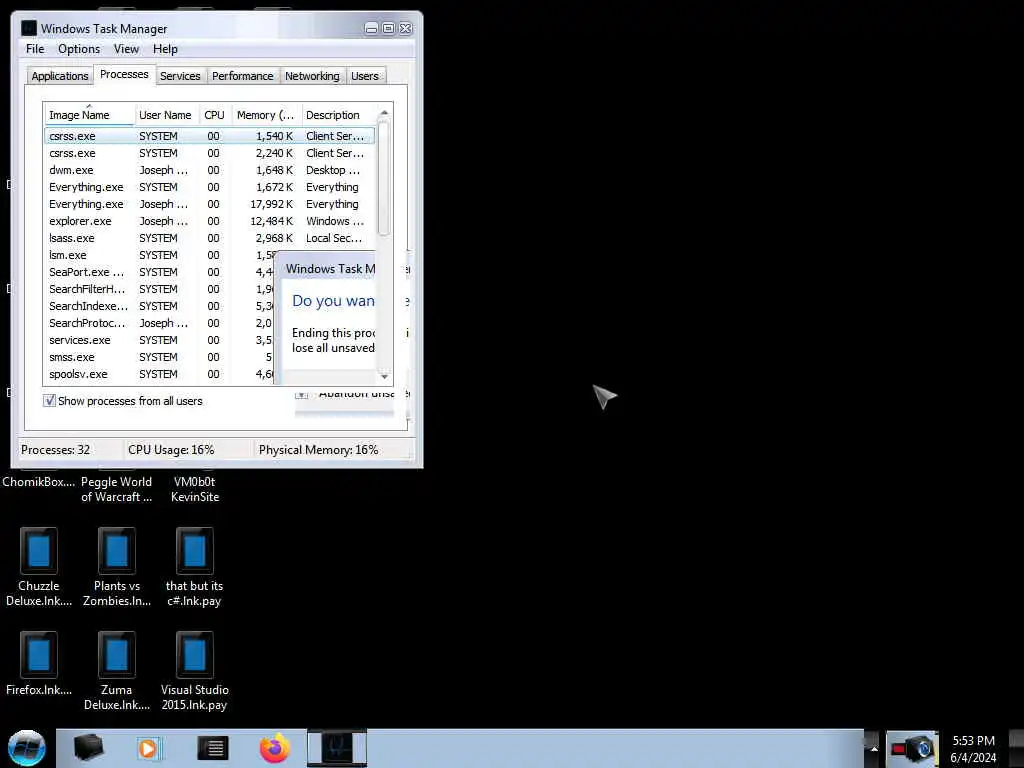Select the Processes tab
Viewport: 1024px width, 768px height.
click(124, 74)
